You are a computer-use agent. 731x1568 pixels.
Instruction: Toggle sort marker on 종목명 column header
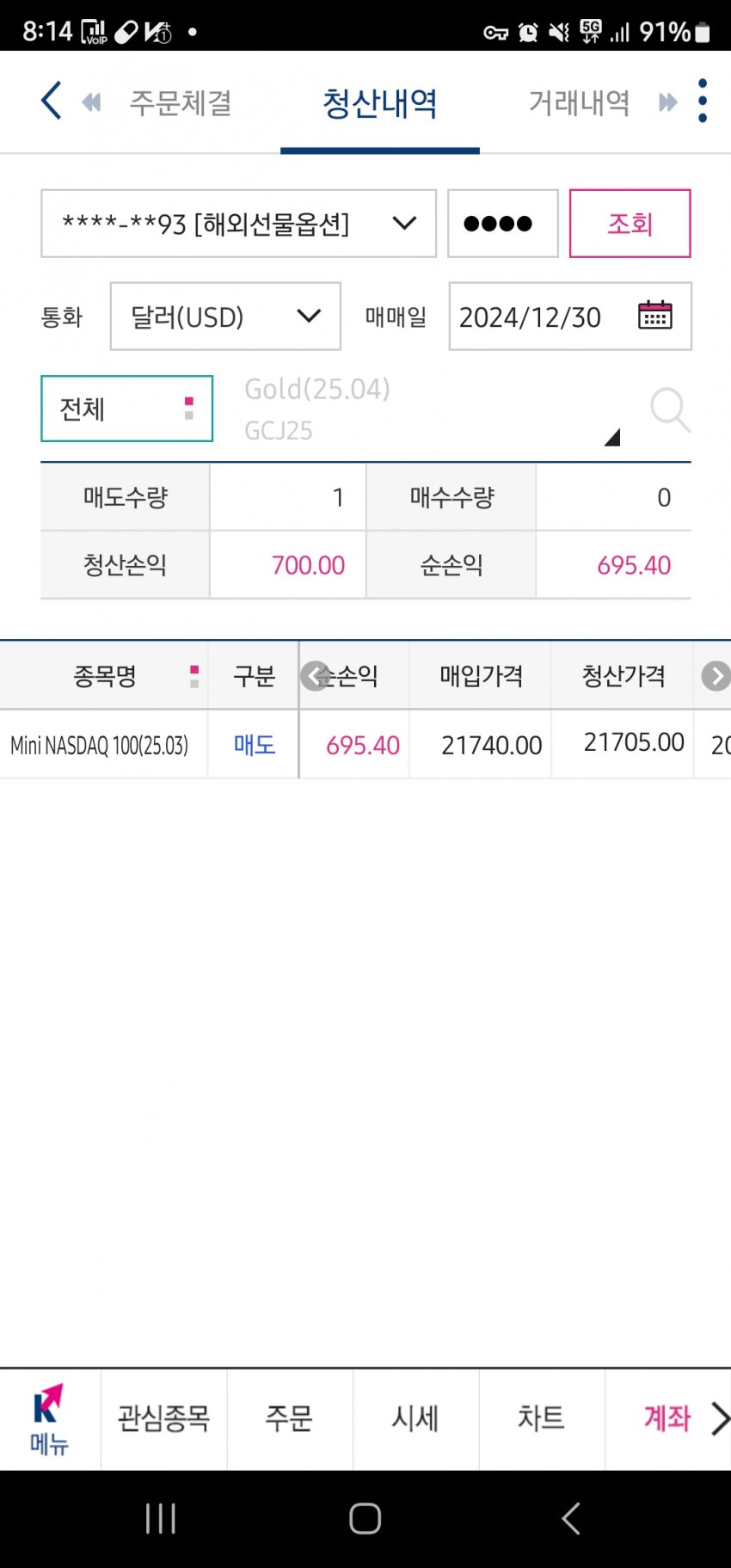(194, 676)
